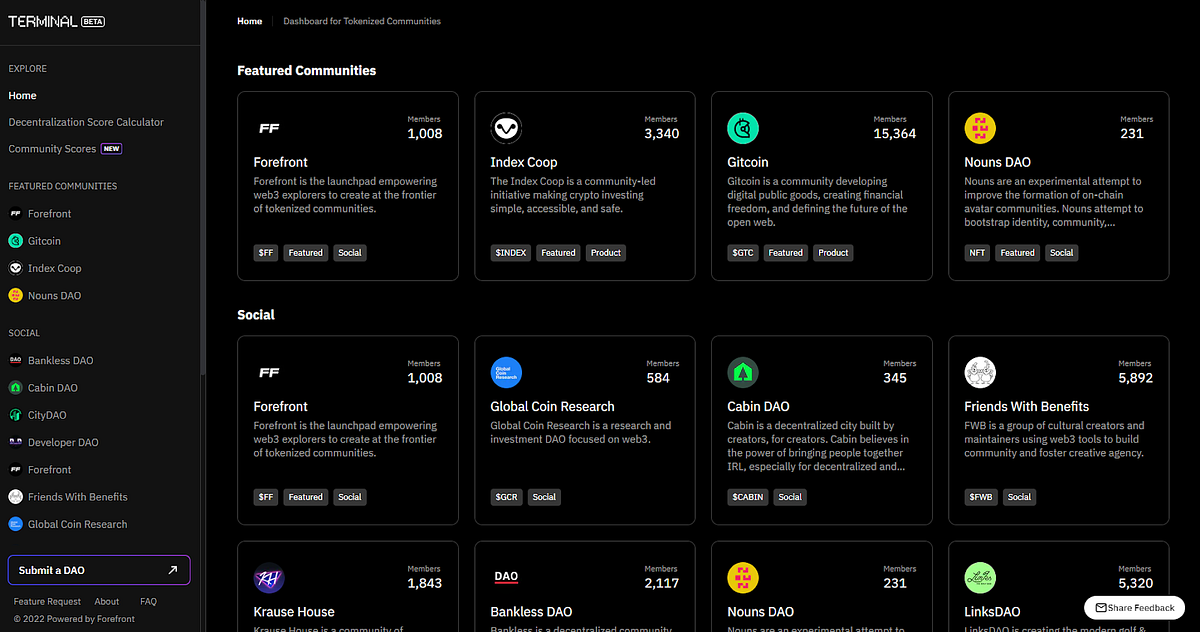The image size is (1200, 632).
Task: Click the Share Feedback button
Action: point(1134,607)
